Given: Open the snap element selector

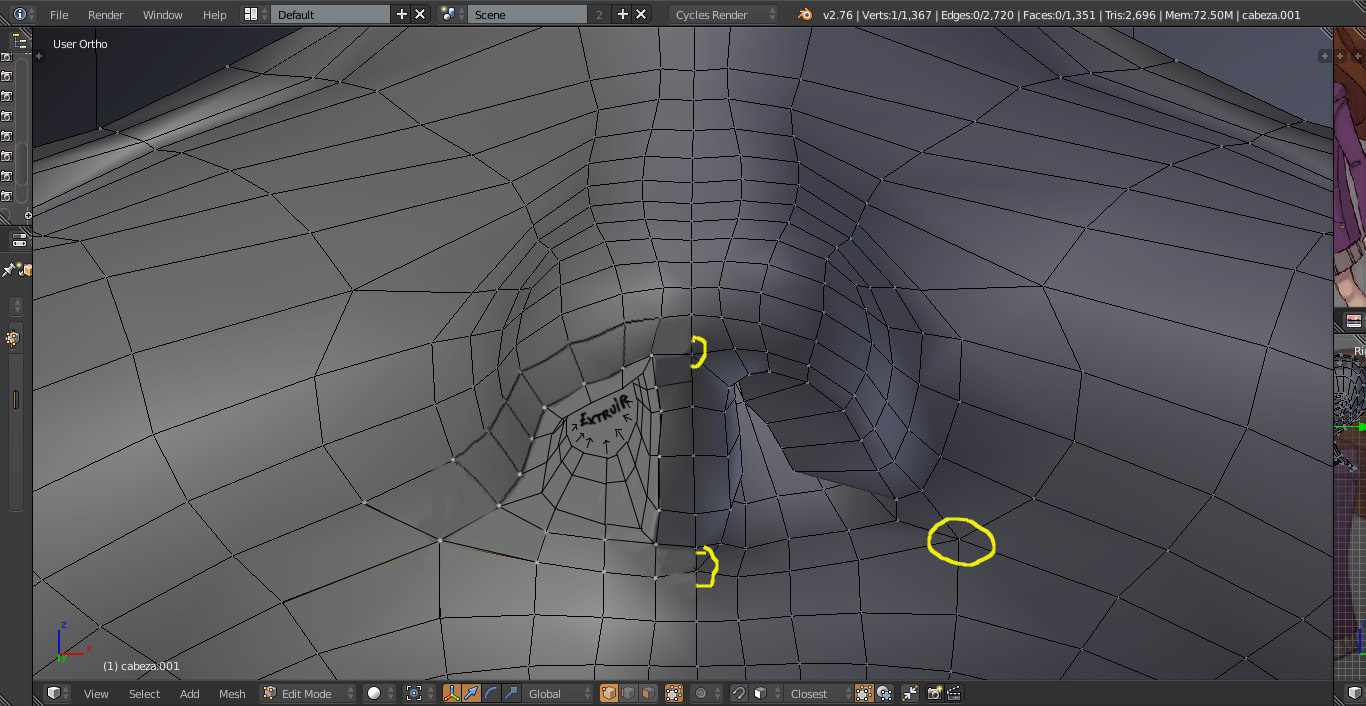Looking at the screenshot, I should click(766, 693).
